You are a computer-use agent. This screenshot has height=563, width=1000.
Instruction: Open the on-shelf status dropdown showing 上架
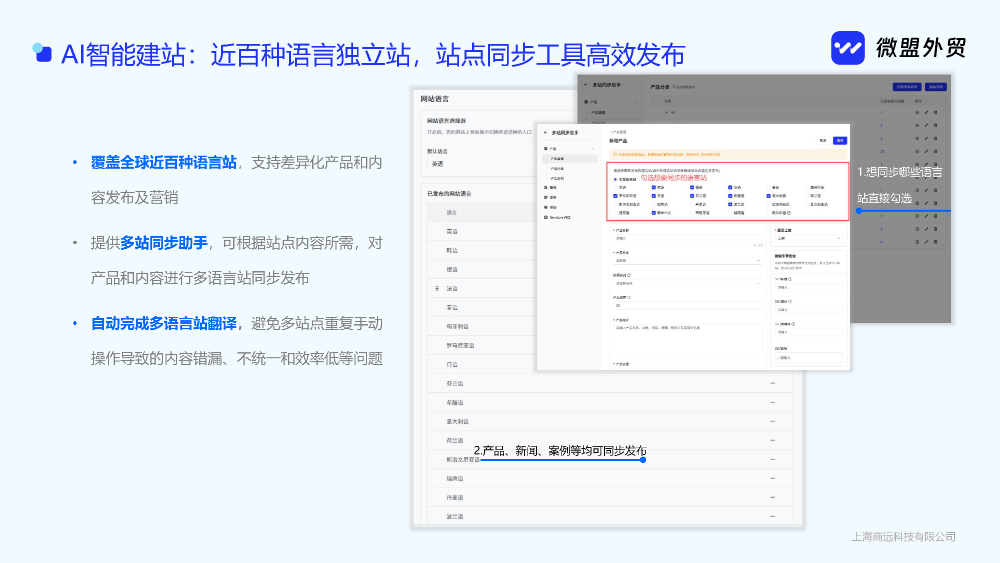click(809, 238)
